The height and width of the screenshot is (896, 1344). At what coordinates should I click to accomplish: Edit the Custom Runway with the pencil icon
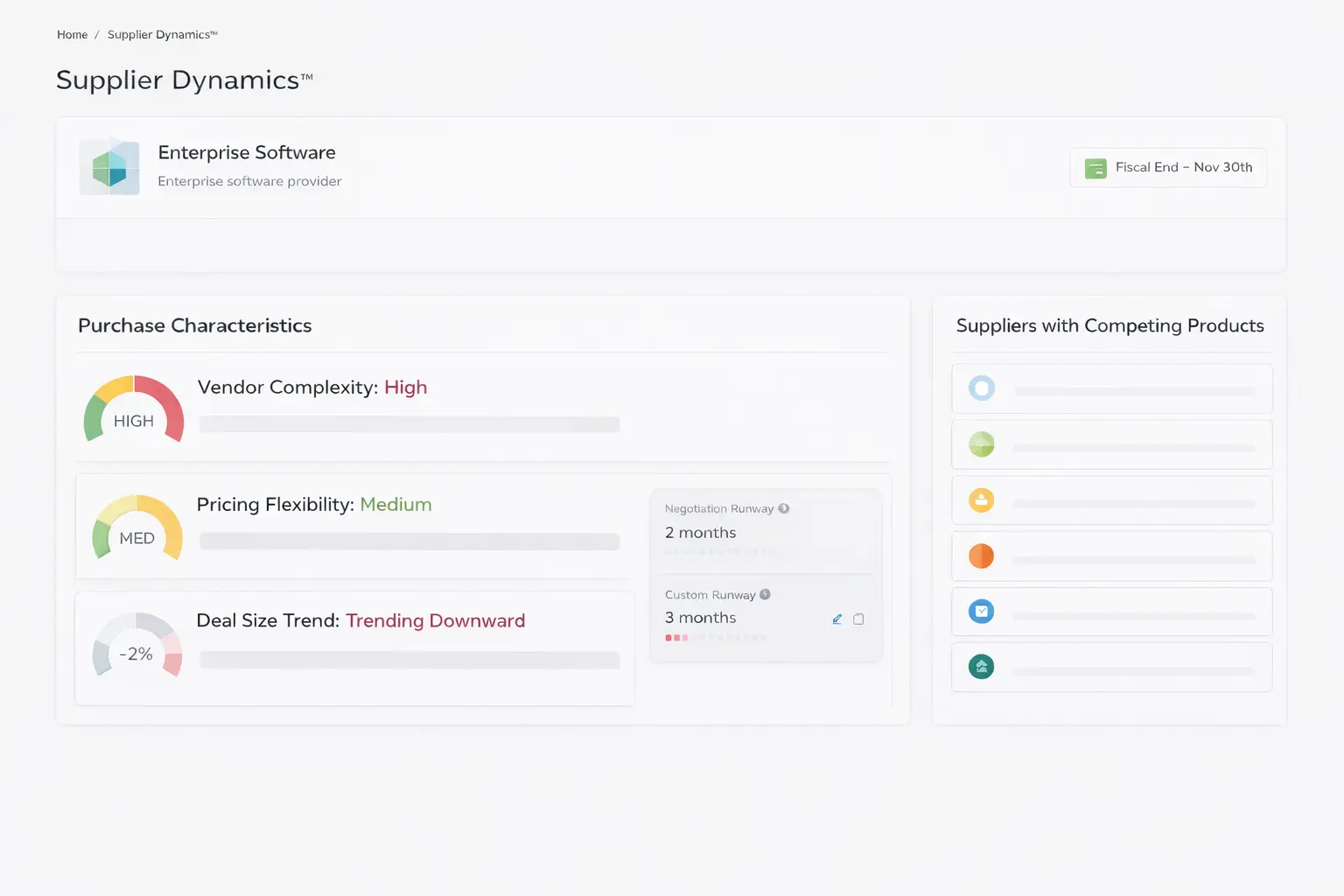(837, 619)
